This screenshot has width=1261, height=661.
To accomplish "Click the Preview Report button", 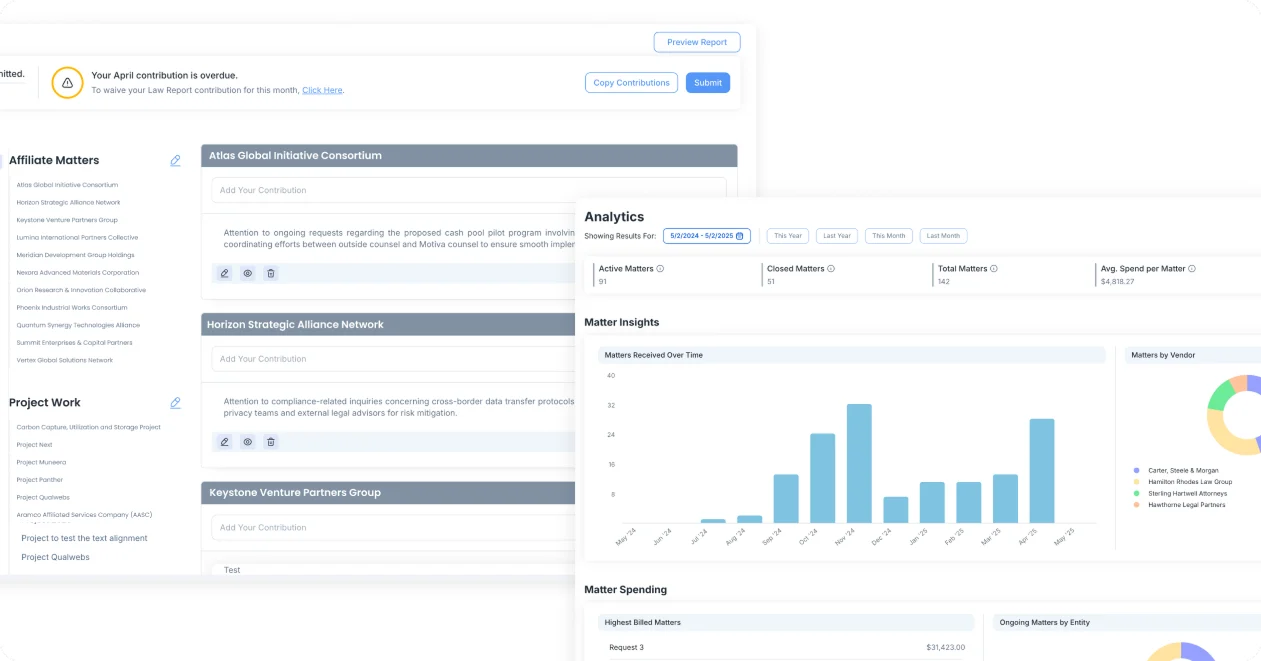I will click(697, 42).
